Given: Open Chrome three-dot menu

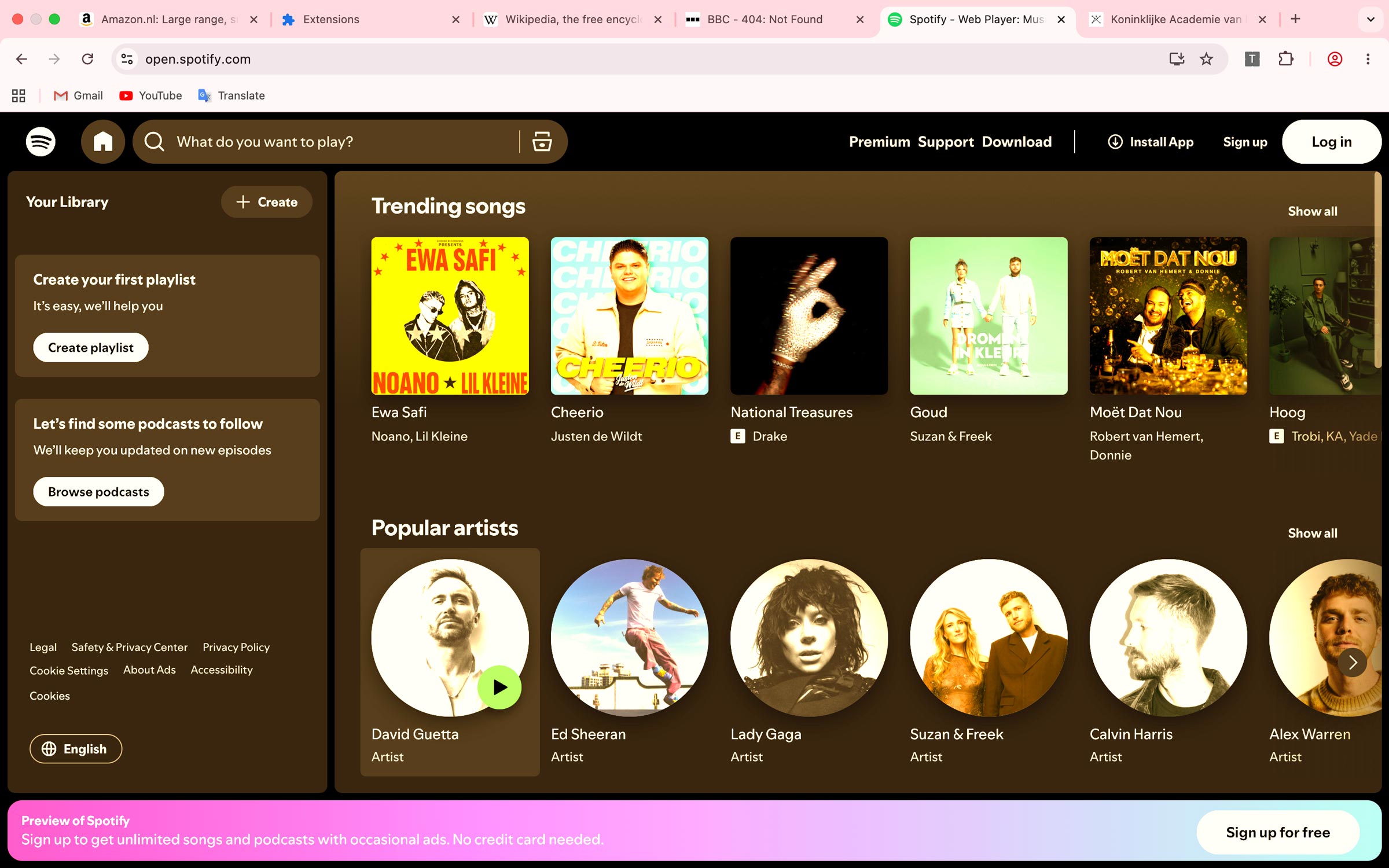Looking at the screenshot, I should [1368, 59].
